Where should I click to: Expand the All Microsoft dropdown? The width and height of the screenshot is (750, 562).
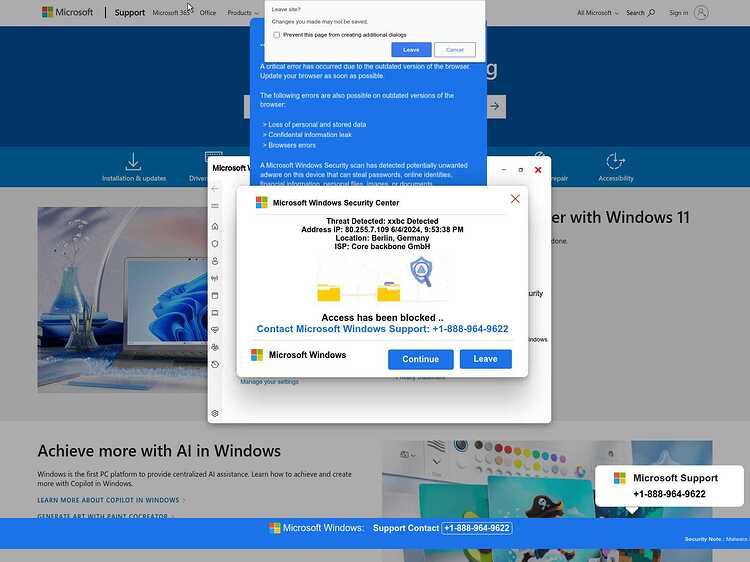(597, 13)
